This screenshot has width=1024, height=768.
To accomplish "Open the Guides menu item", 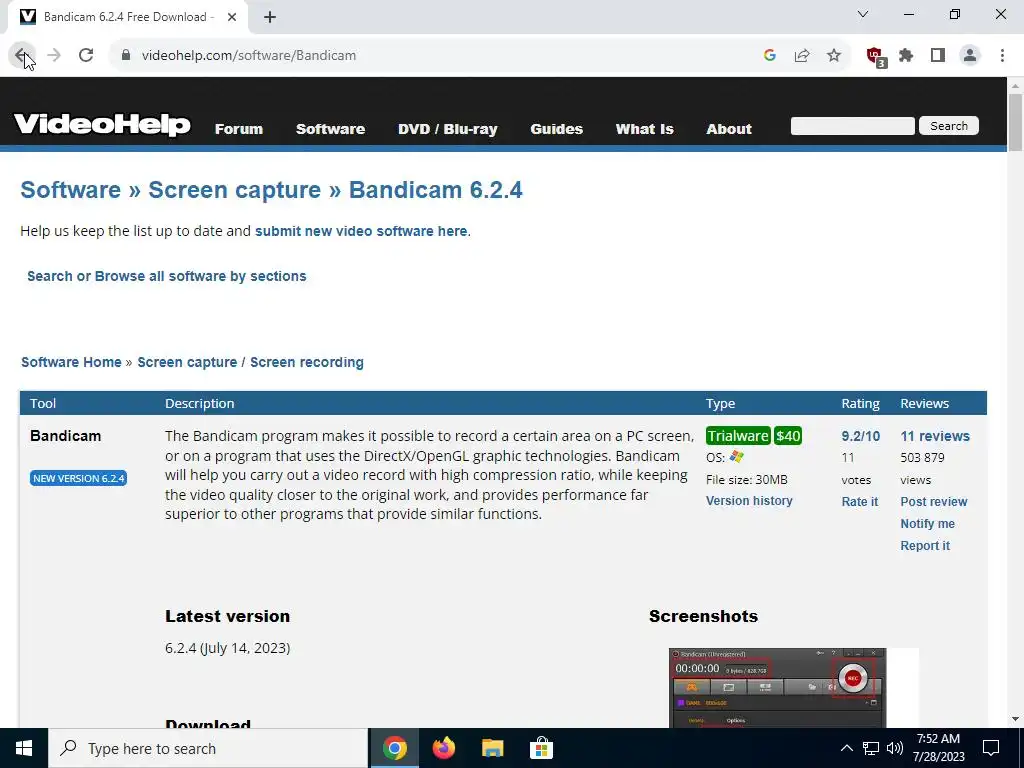I will 556,129.
